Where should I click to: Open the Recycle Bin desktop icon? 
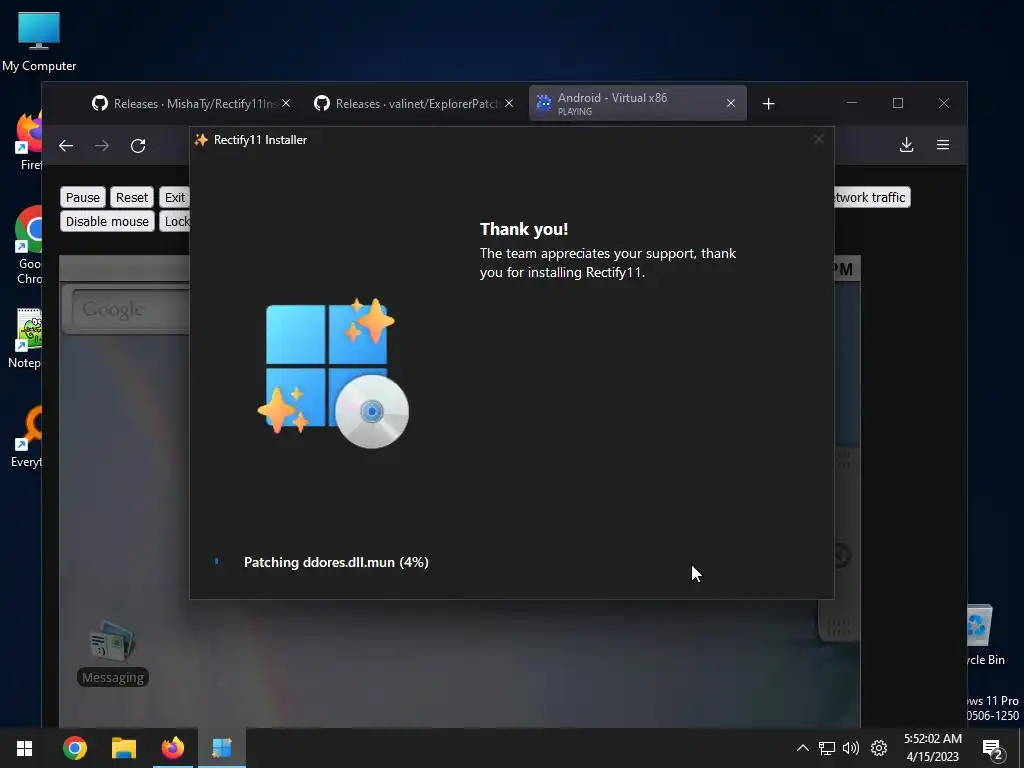tap(985, 635)
